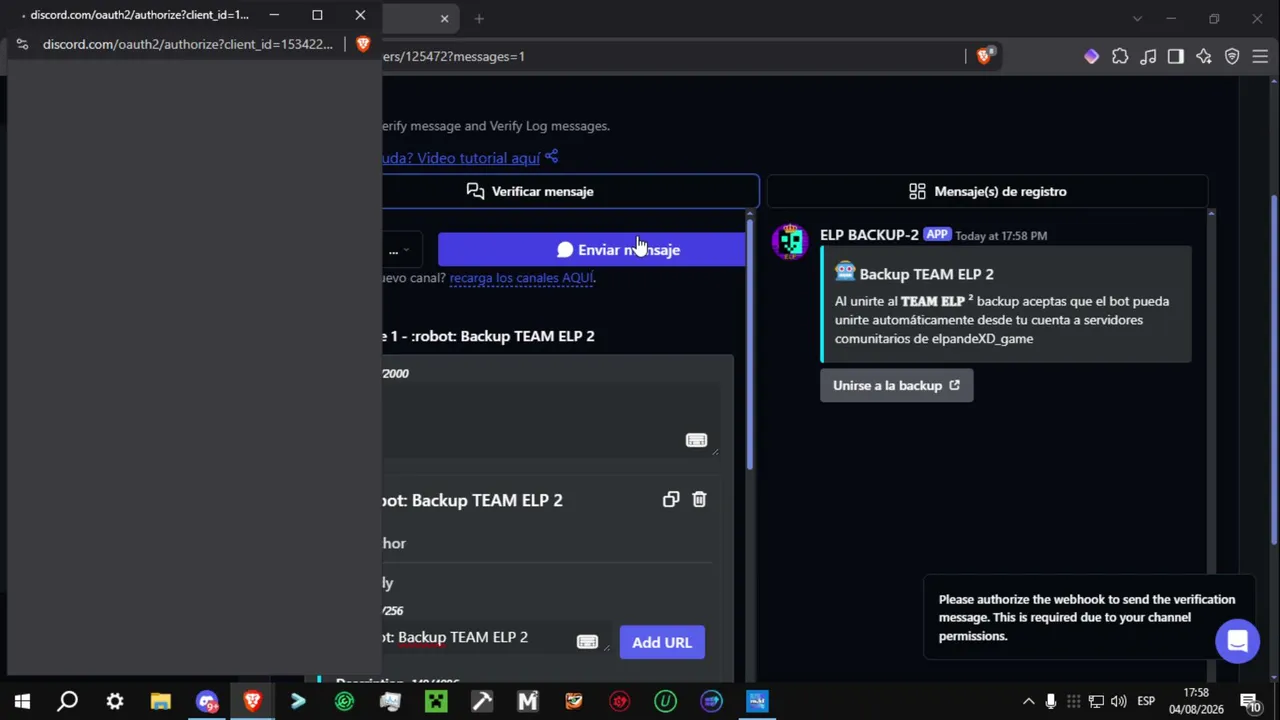Show hidden system tray icons
This screenshot has height=720, width=1280.
[1028, 701]
